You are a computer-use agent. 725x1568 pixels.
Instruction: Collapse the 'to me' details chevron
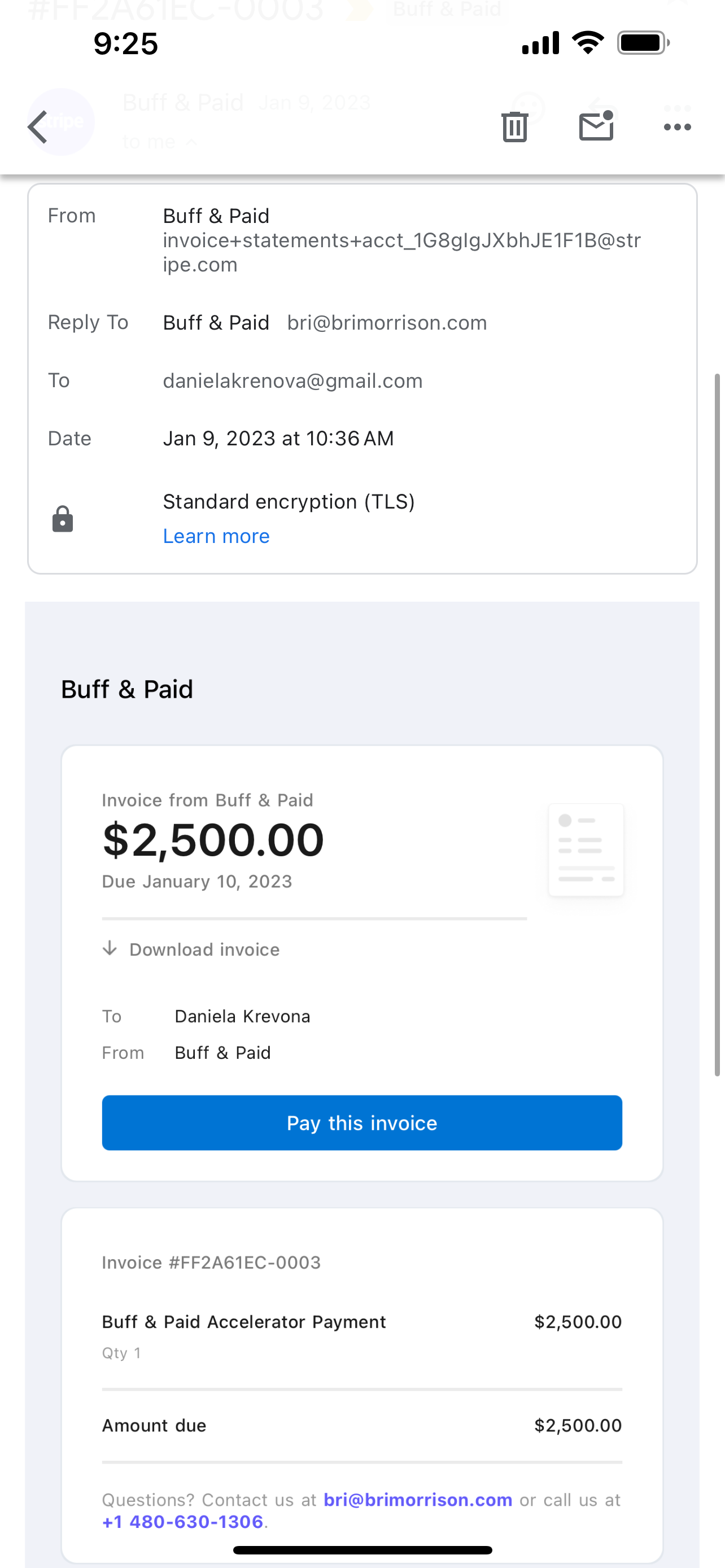[x=191, y=142]
